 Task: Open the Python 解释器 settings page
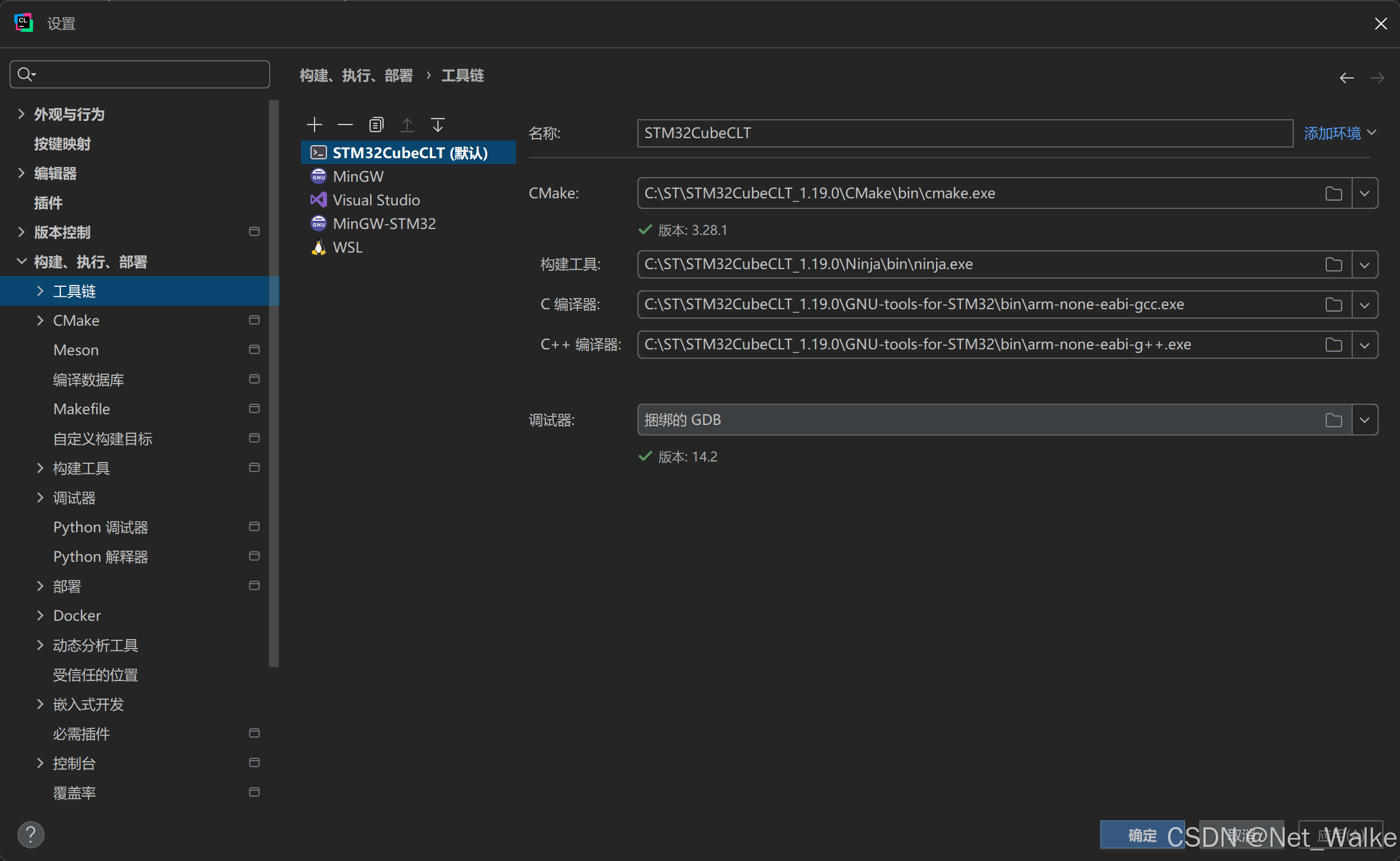click(100, 556)
